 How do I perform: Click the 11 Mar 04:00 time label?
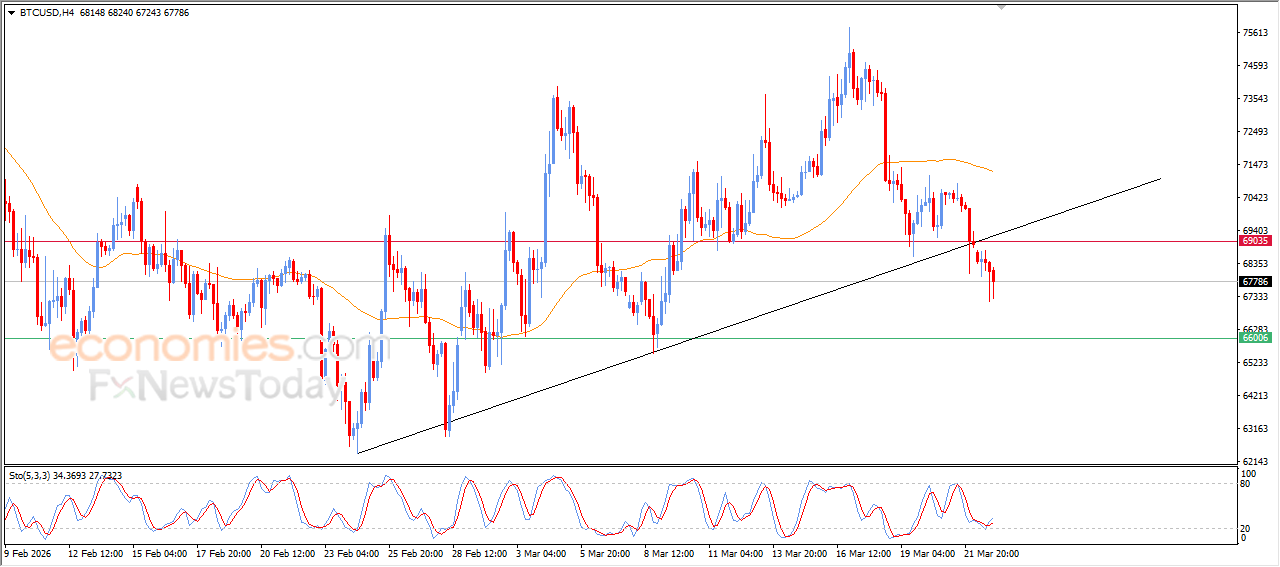pos(736,553)
